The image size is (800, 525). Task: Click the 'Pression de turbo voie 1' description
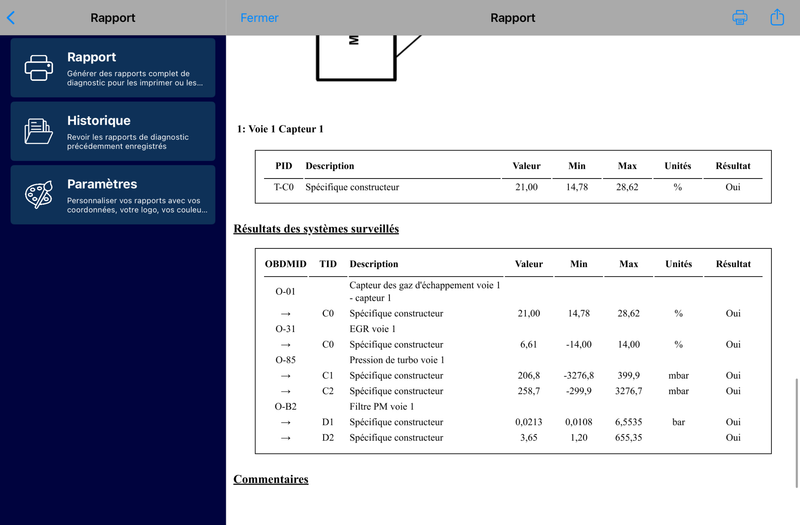point(397,360)
